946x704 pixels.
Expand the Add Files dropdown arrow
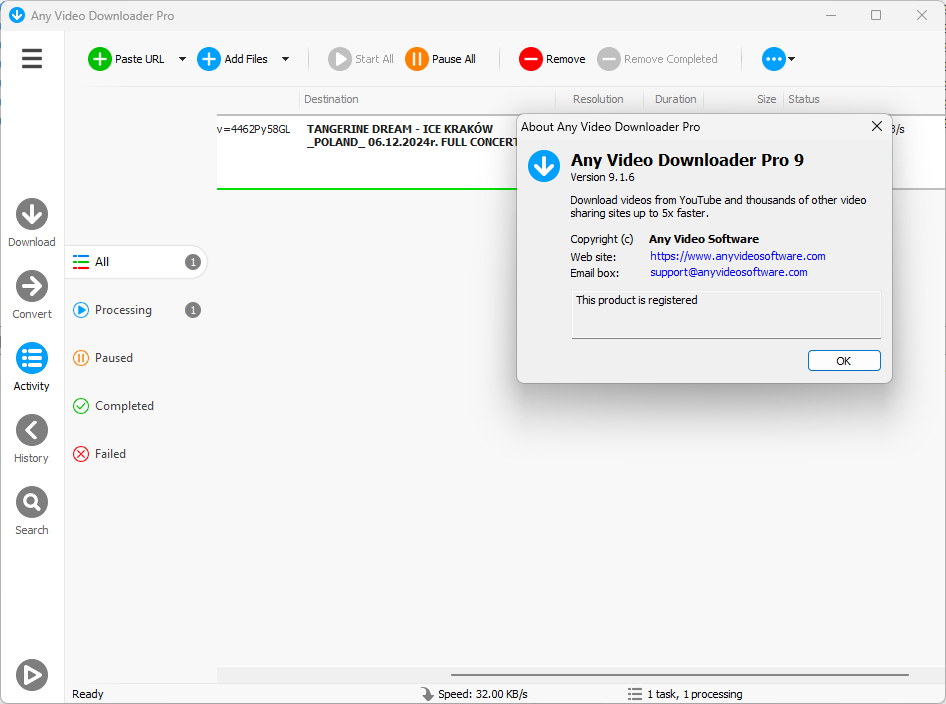(x=285, y=59)
